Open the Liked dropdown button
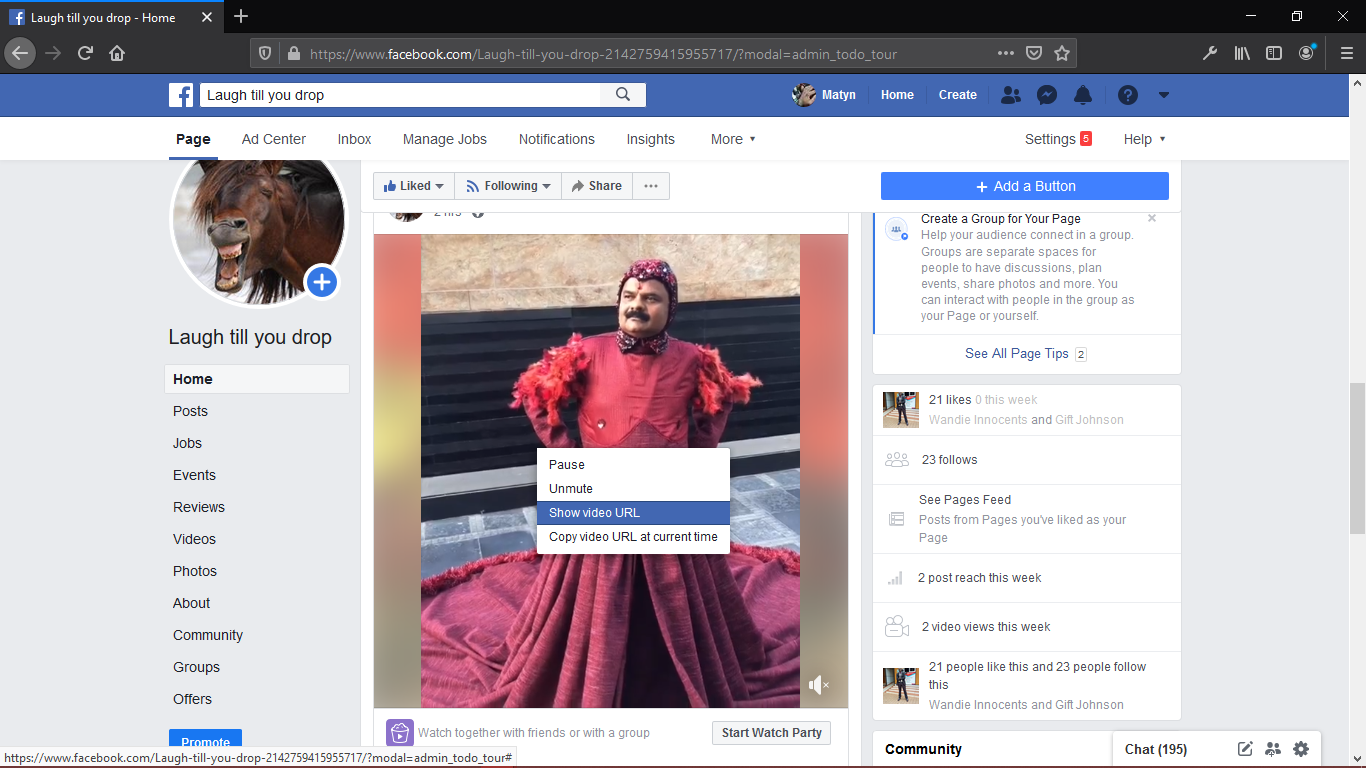The width and height of the screenshot is (1366, 768). pos(414,186)
